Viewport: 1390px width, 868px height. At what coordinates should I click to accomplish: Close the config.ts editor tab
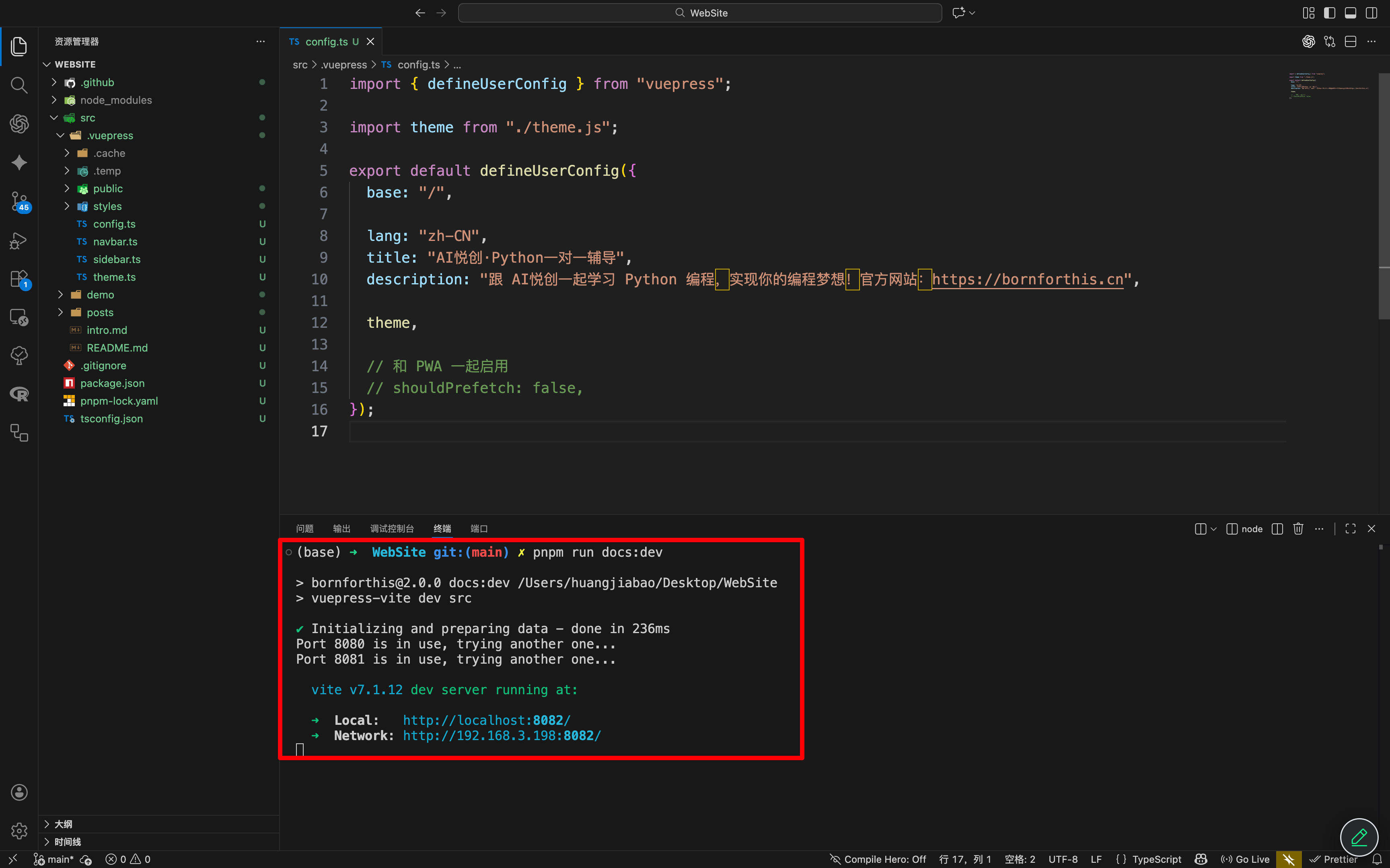click(x=370, y=41)
